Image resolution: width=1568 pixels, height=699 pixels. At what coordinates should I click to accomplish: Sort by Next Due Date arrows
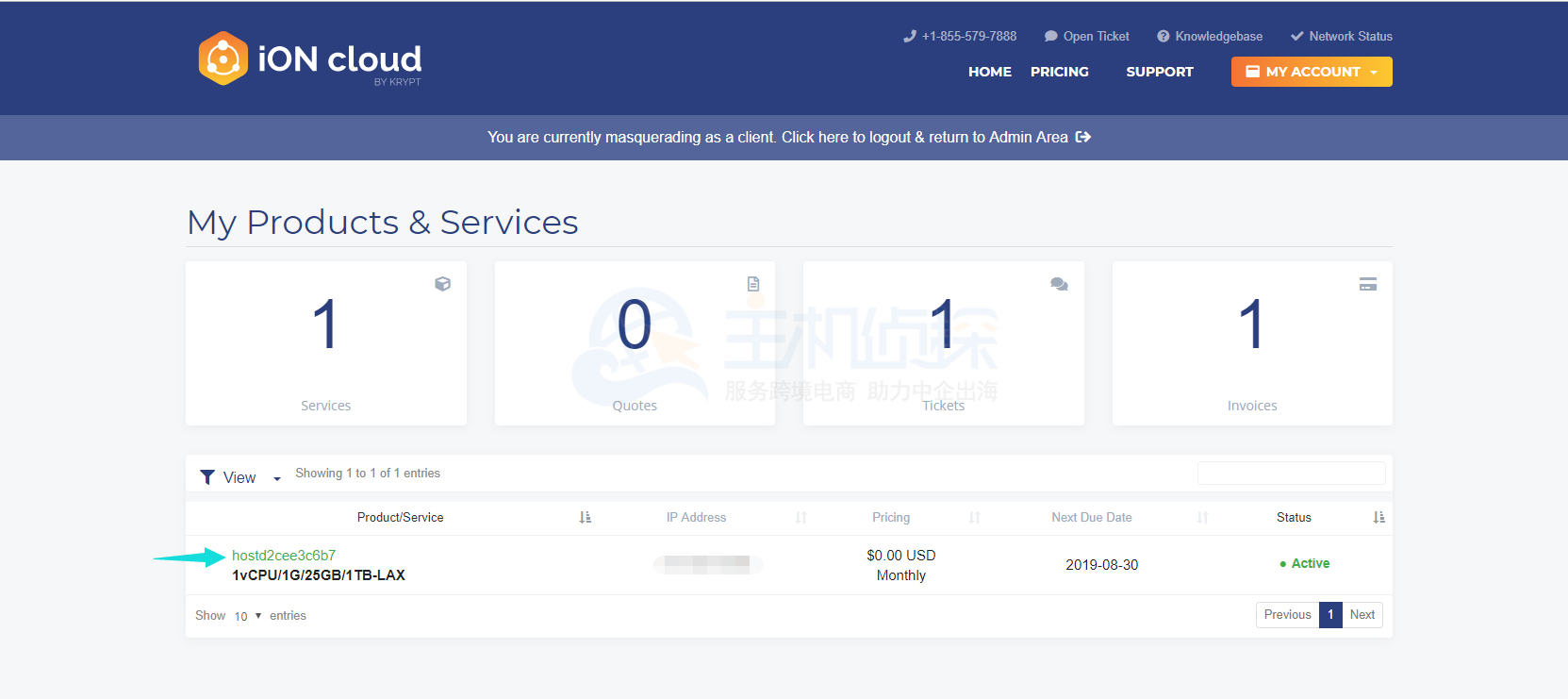tap(1202, 517)
